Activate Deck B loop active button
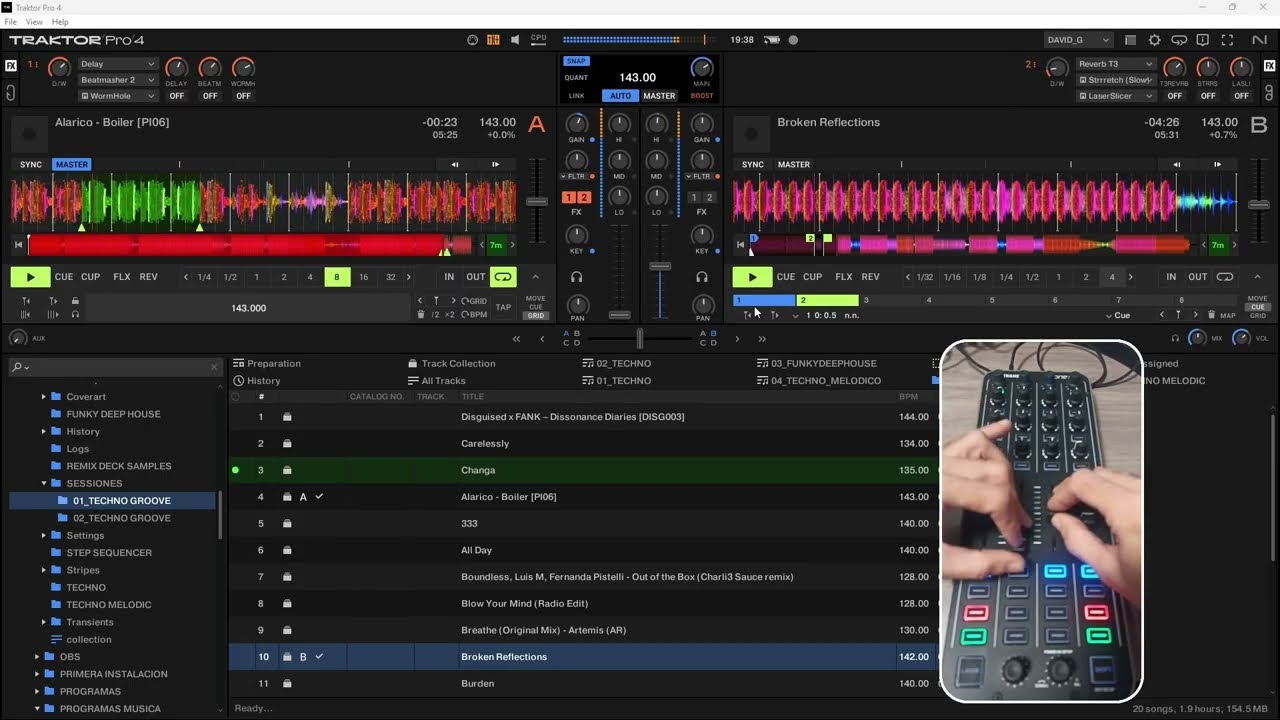This screenshot has width=1280, height=720. click(x=1225, y=277)
